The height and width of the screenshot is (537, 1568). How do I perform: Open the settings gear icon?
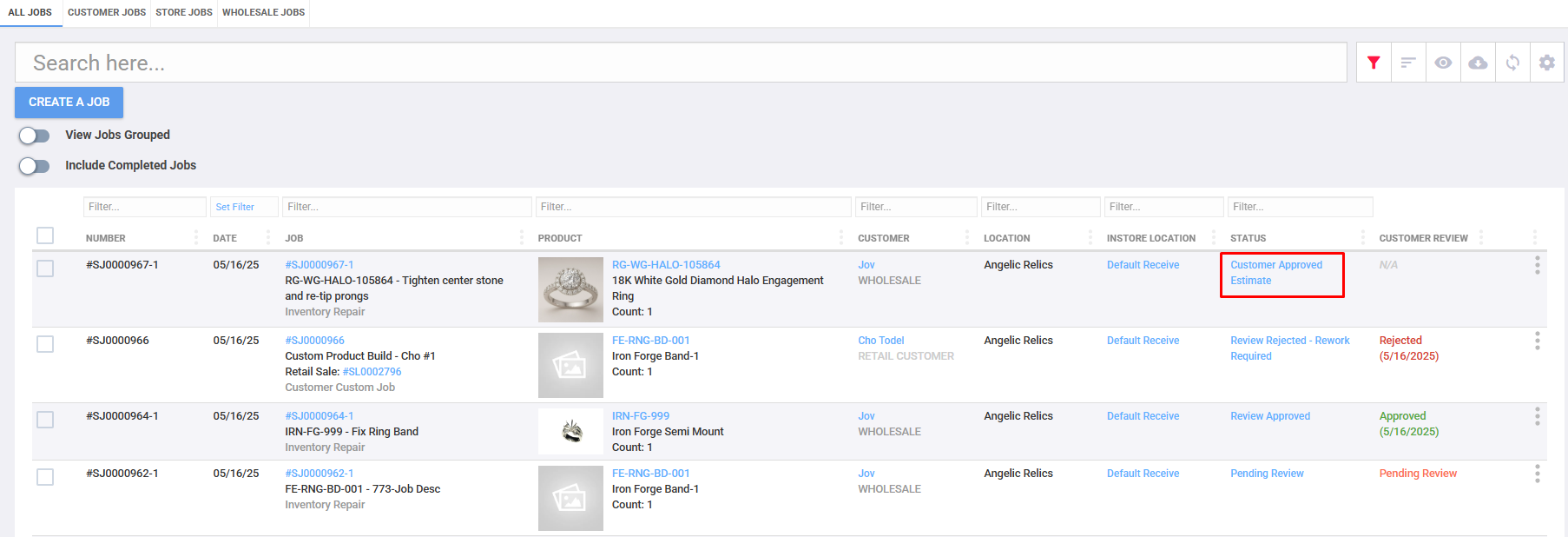pos(1547,63)
